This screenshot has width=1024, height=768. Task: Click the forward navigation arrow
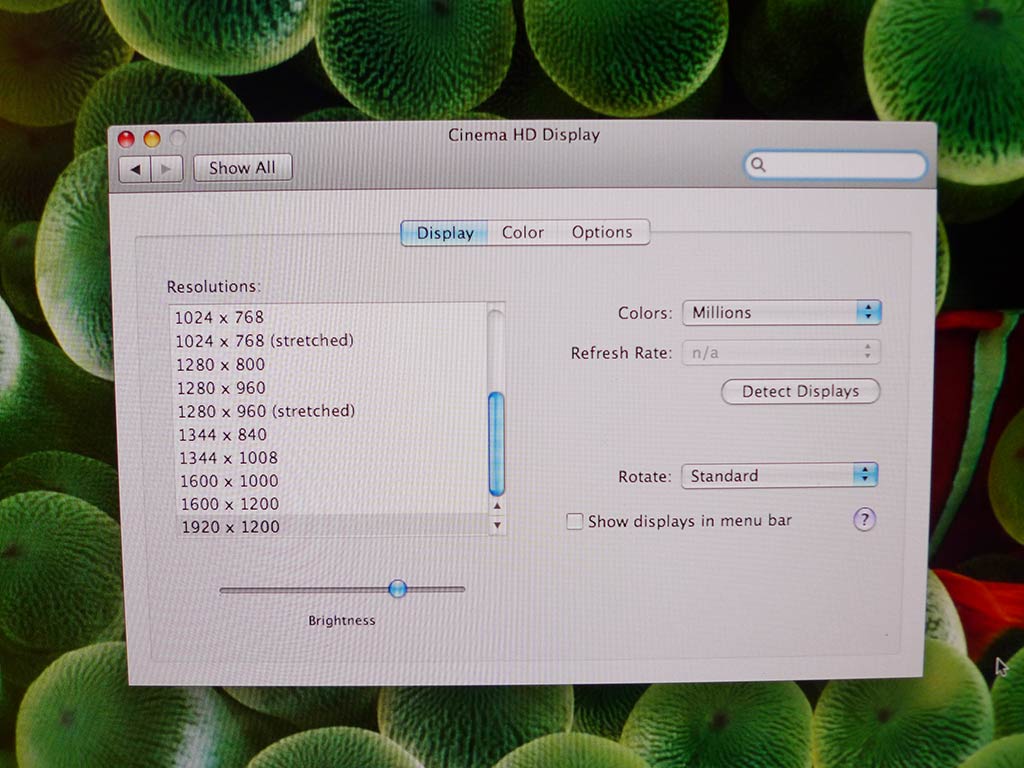click(x=166, y=169)
